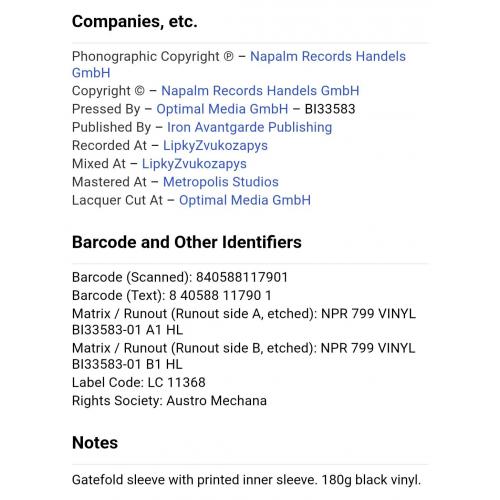
Task: Click the Notes heading
Action: pos(95,443)
